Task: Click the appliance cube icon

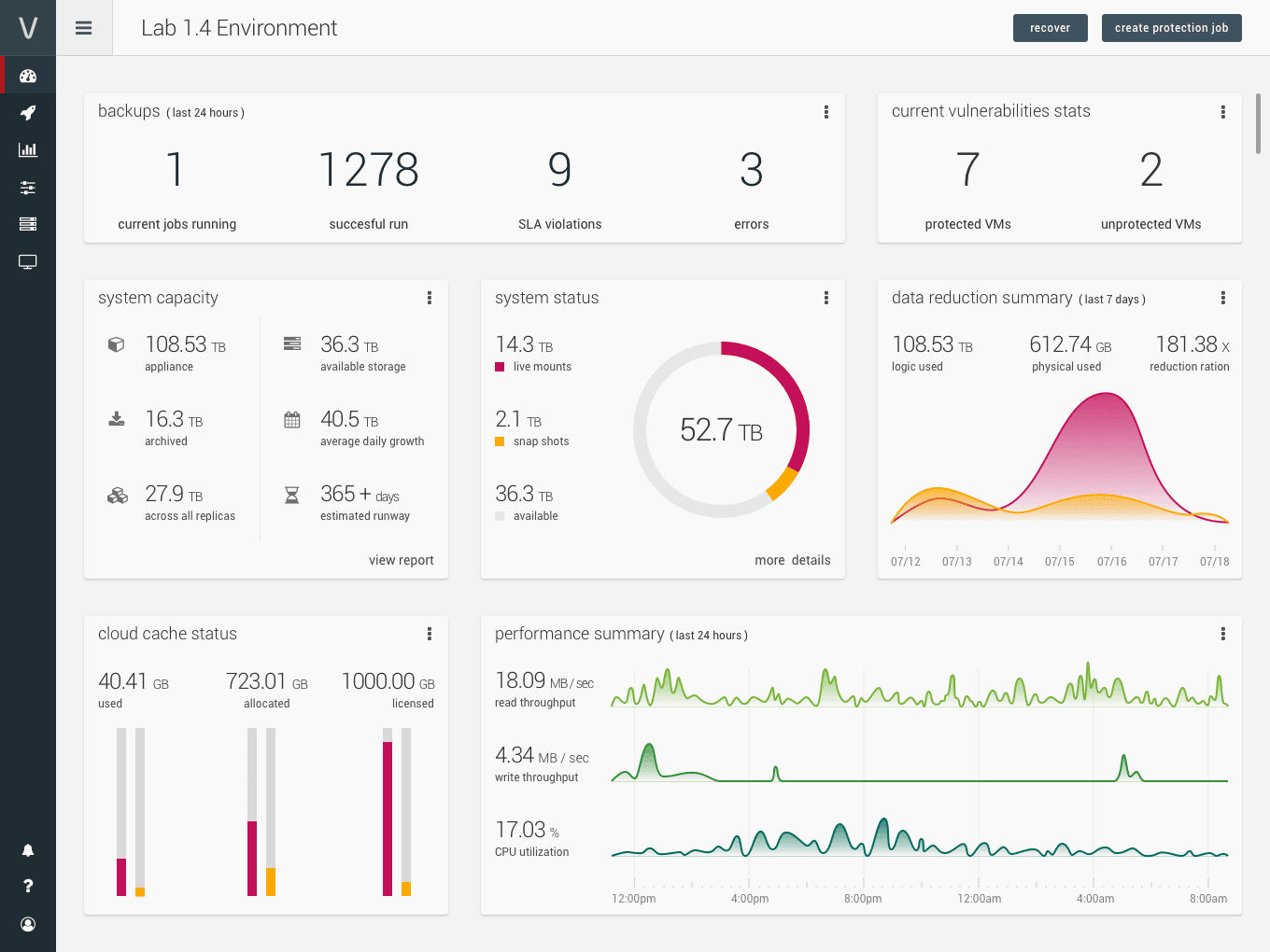Action: pyautogui.click(x=117, y=344)
